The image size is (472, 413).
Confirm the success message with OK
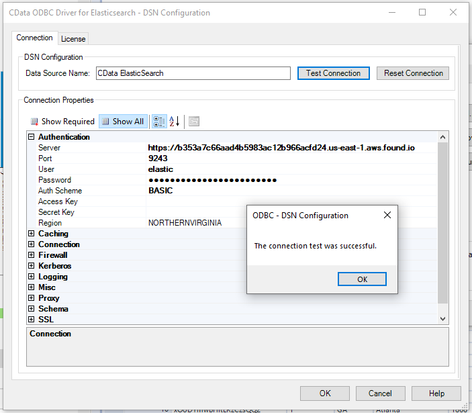362,279
